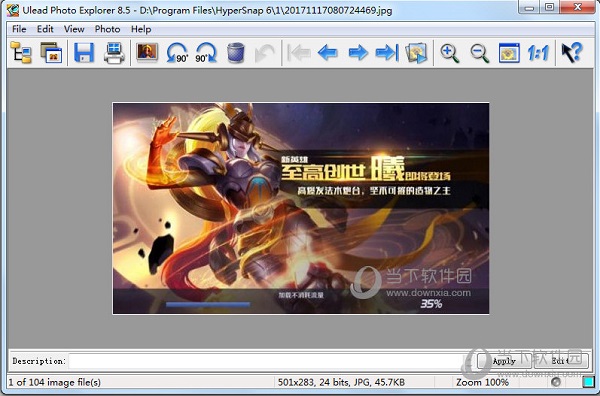Zoom in with magnifier plus
Screen dimensions: 600x396
point(449,52)
